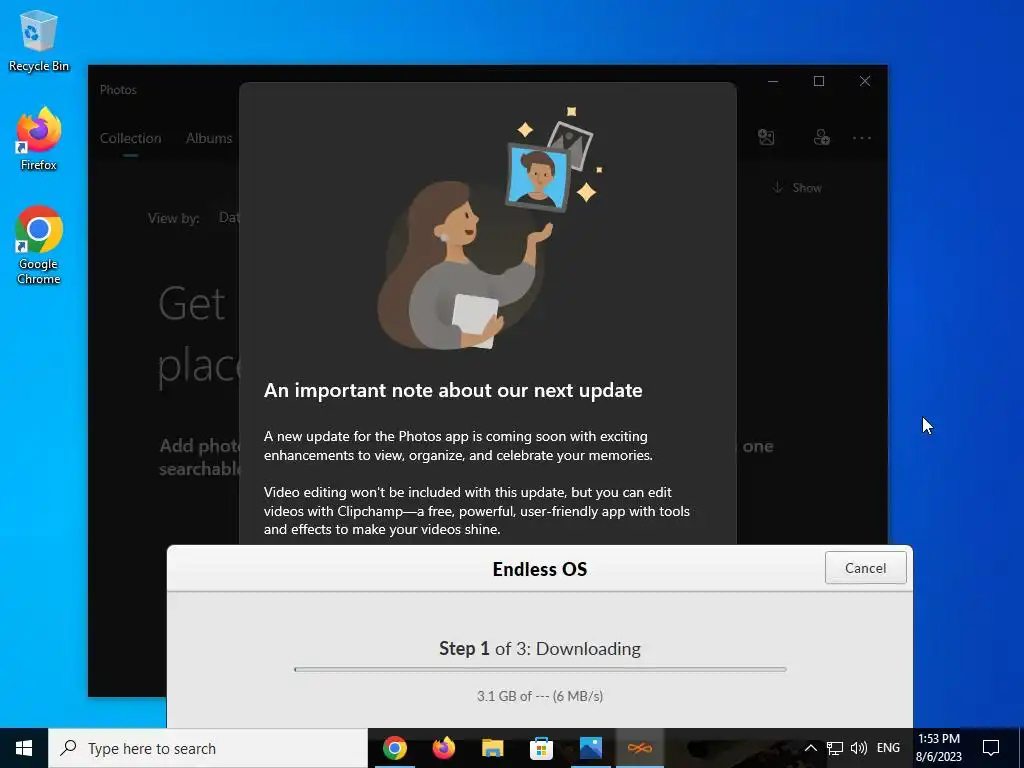Open network status tray icon

pos(835,748)
